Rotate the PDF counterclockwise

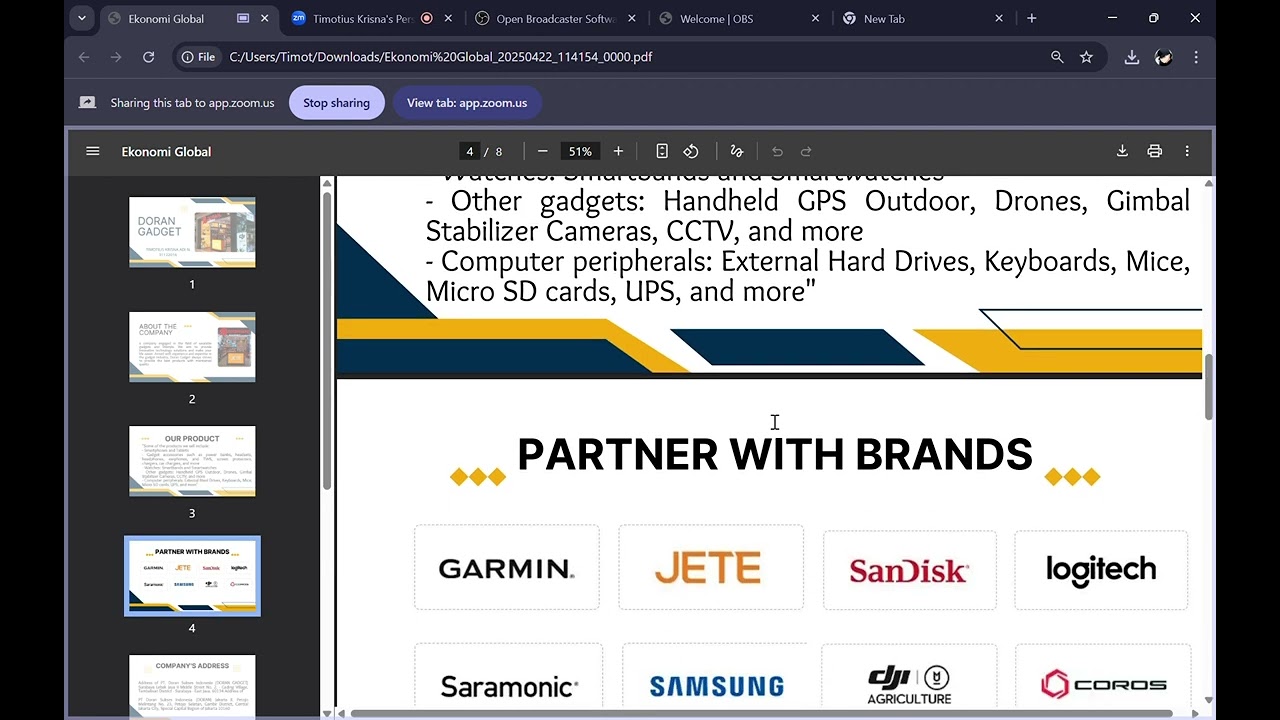click(x=691, y=151)
